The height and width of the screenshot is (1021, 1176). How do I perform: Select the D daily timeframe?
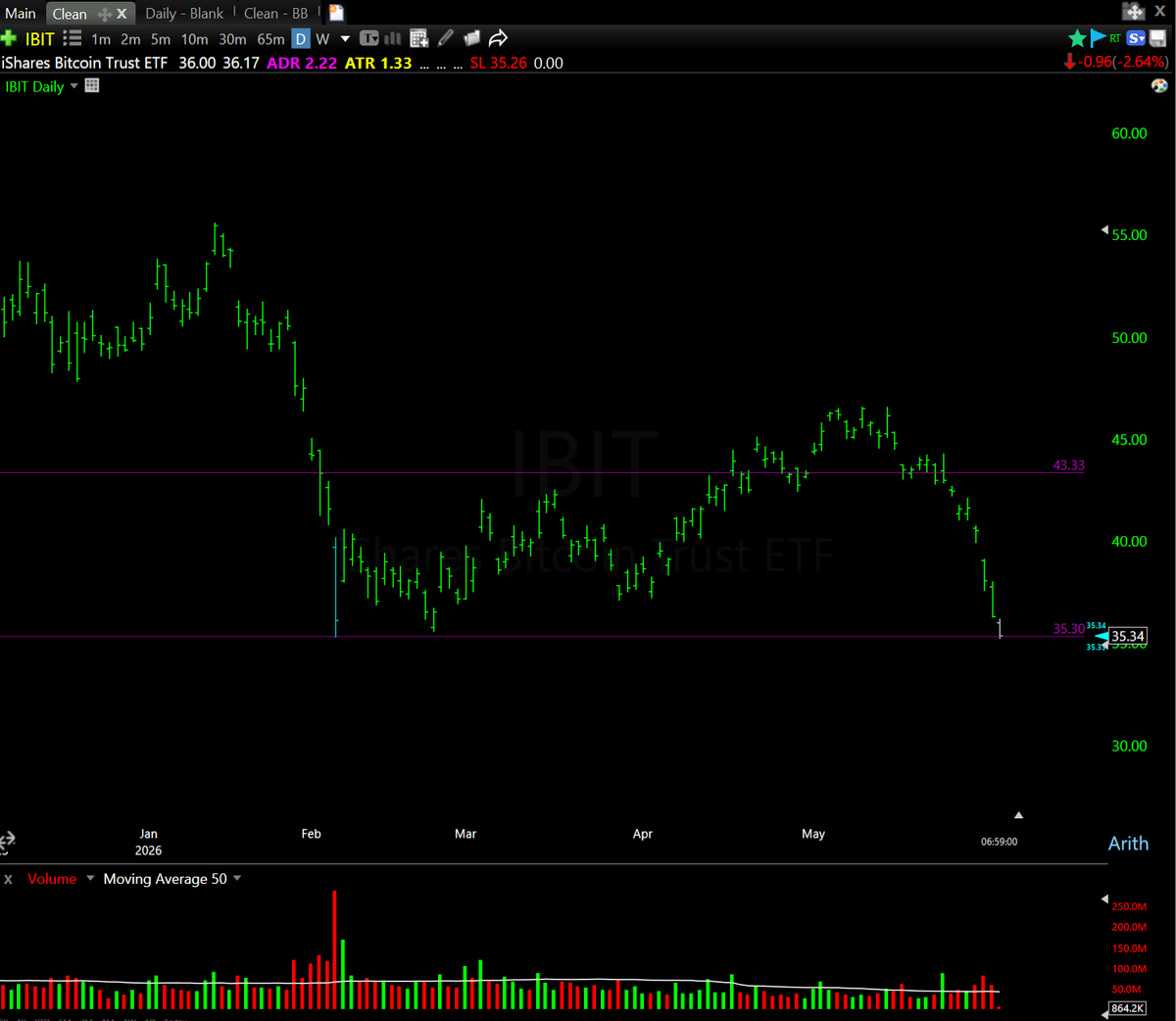[300, 39]
